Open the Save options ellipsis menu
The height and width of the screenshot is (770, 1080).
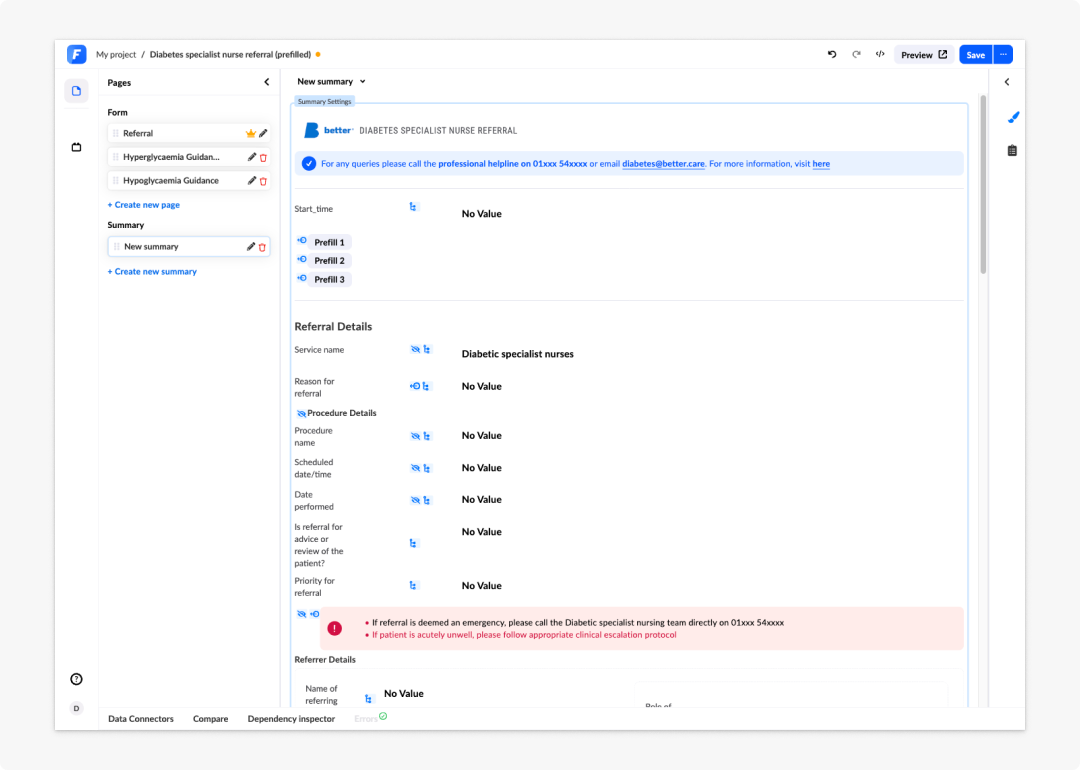tap(1004, 54)
